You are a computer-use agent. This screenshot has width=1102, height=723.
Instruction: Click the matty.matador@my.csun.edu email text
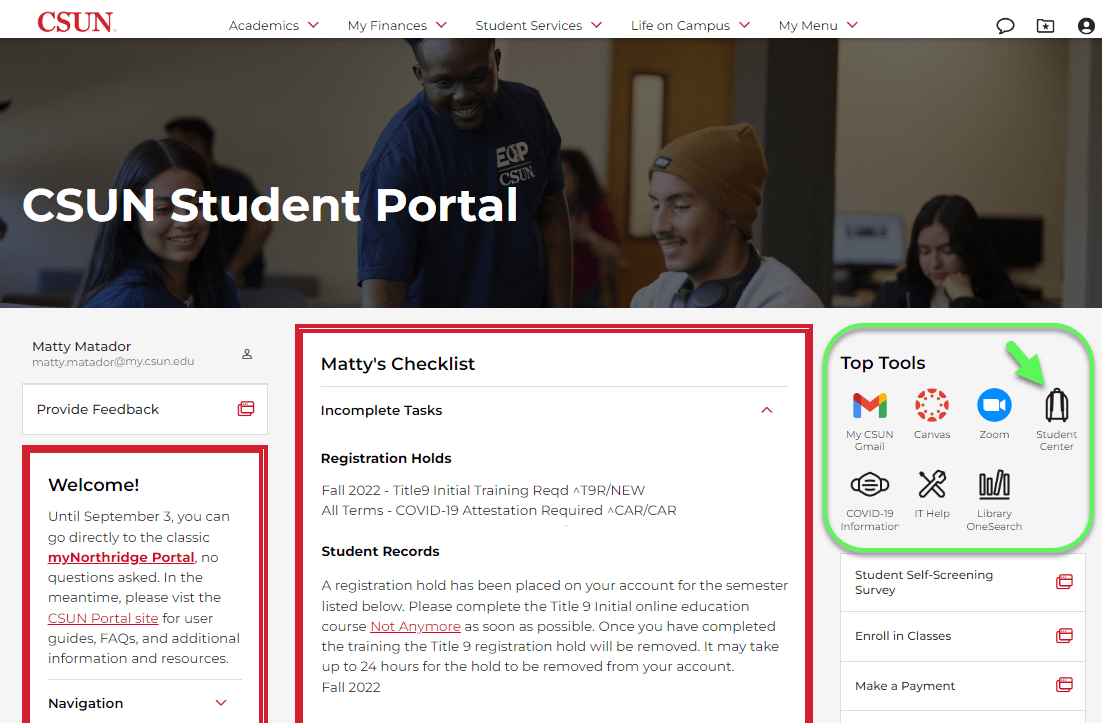pos(113,361)
